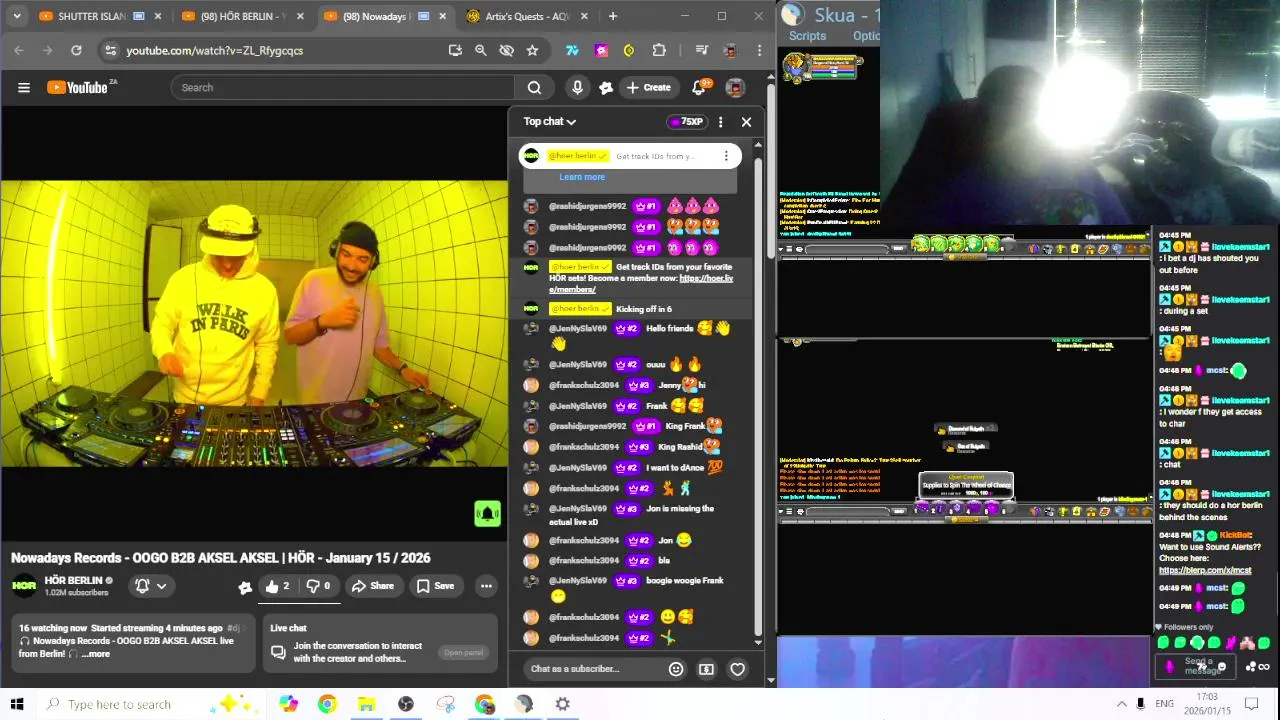Go to the YouTube home logo
Image resolution: width=1280 pixels, height=720 pixels.
[78, 87]
